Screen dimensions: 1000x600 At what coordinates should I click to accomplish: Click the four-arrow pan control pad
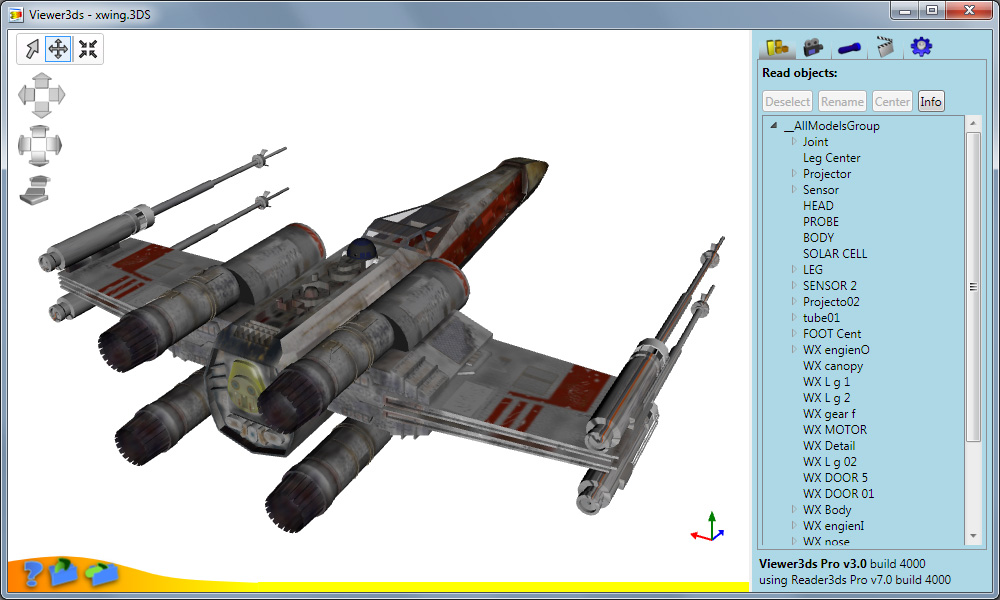coord(41,96)
